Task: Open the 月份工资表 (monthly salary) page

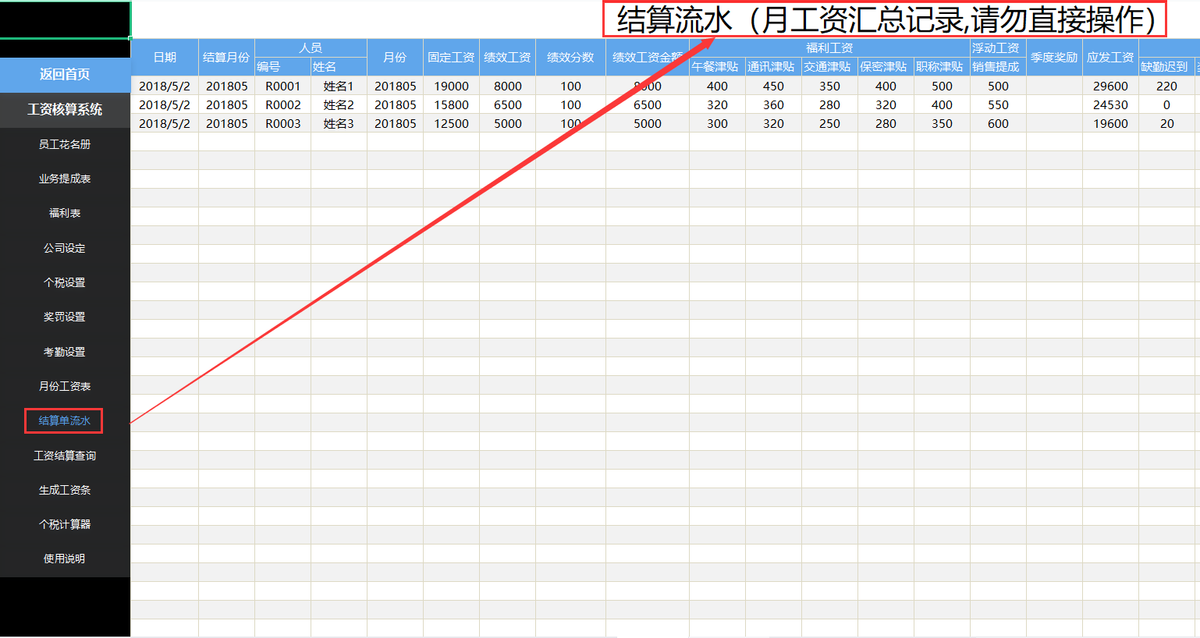Action: click(x=65, y=386)
